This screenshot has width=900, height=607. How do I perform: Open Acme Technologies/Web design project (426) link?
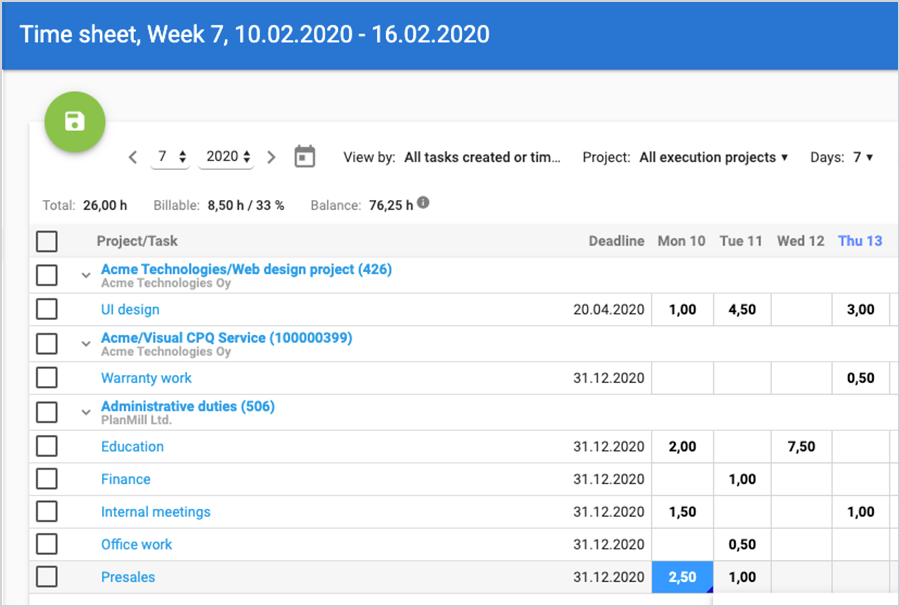tap(246, 269)
